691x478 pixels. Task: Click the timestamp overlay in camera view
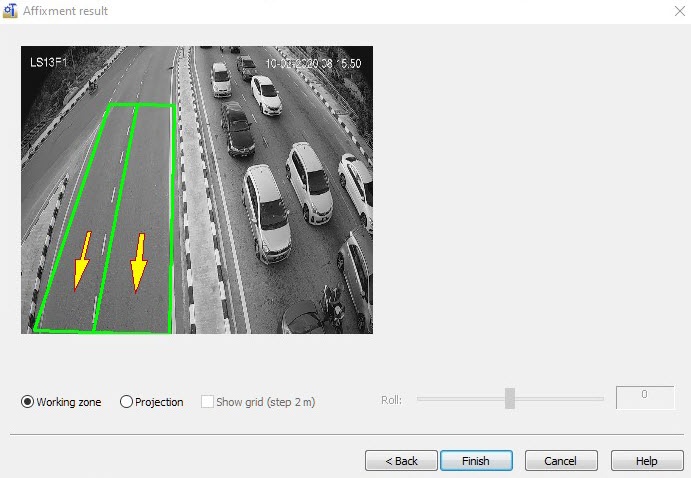(x=313, y=63)
